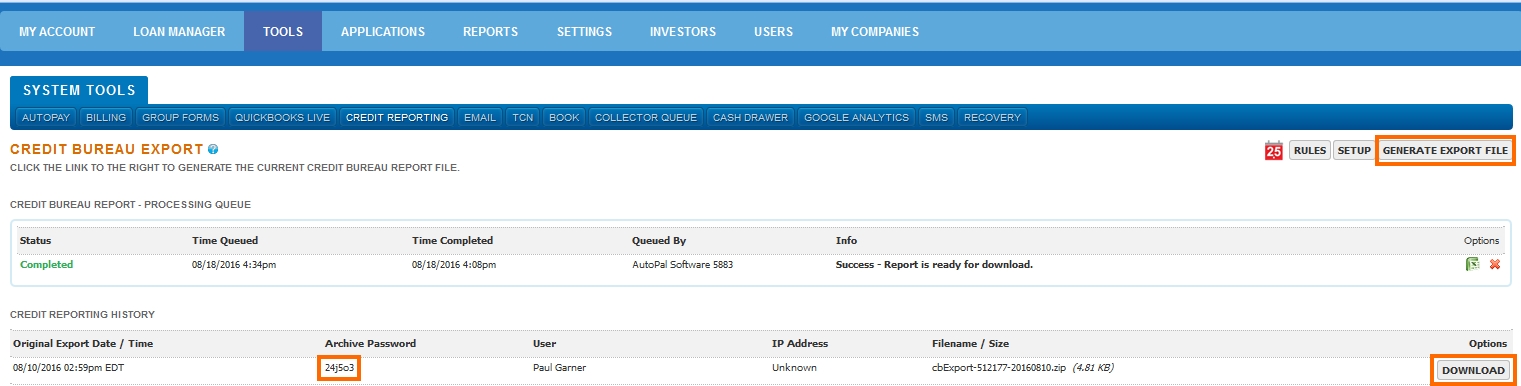Open the SMS tab
Viewport: 1521px width, 386px height.
936,117
